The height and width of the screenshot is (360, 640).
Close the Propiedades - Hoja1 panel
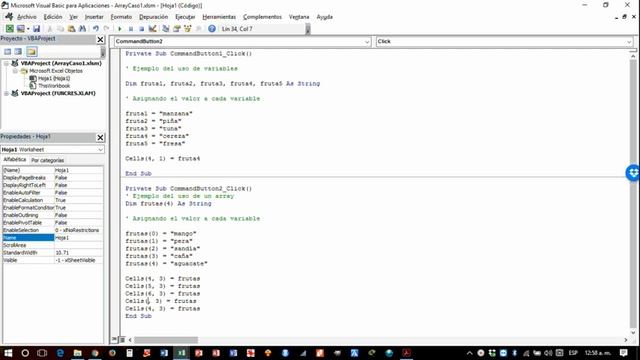click(100, 137)
